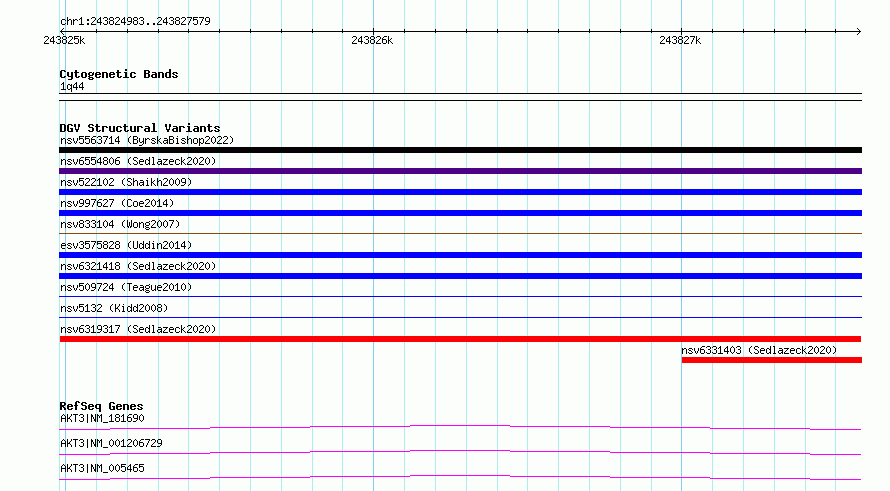Click the 1q44 cytogenetic band label
Screen dimensions: 890x491
click(x=72, y=86)
